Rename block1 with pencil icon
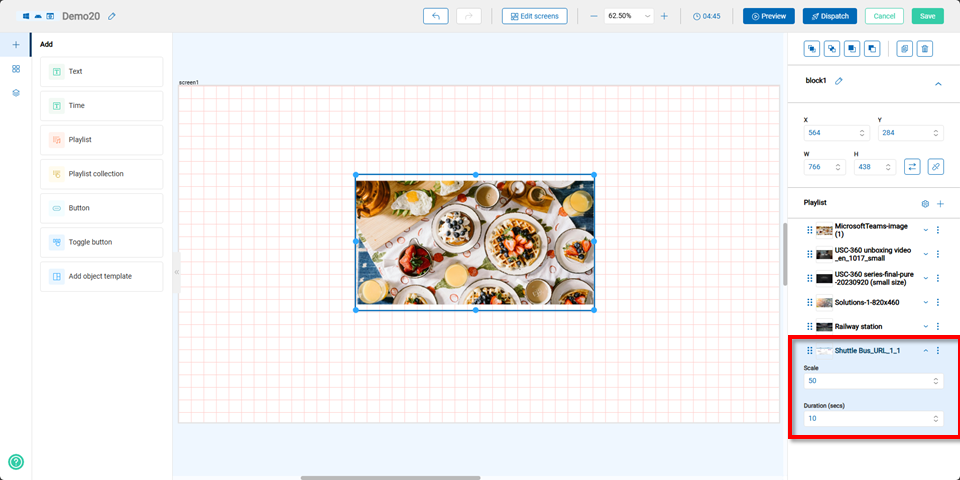The height and width of the screenshot is (480, 960). point(839,81)
